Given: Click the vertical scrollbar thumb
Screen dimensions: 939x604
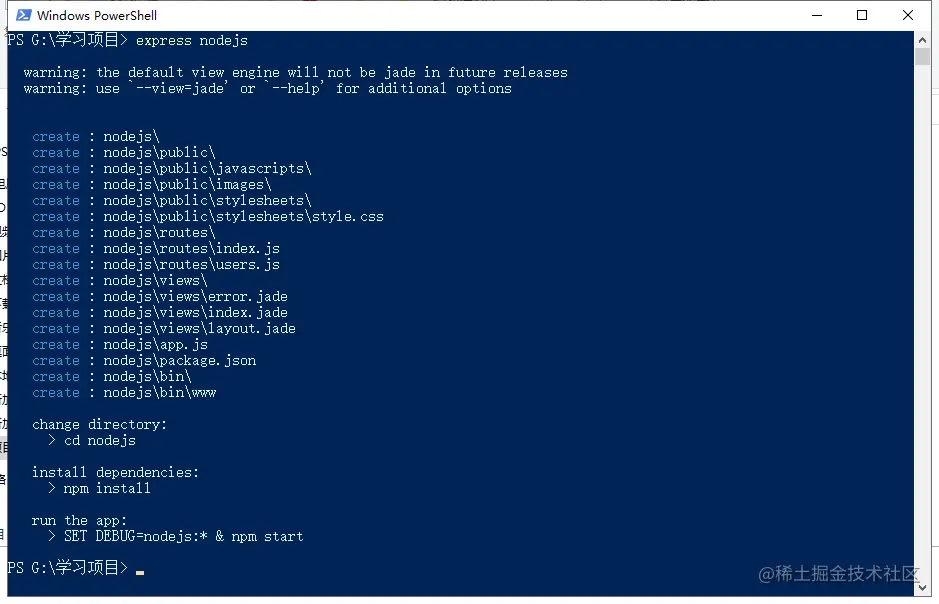Looking at the screenshot, I should [922, 56].
